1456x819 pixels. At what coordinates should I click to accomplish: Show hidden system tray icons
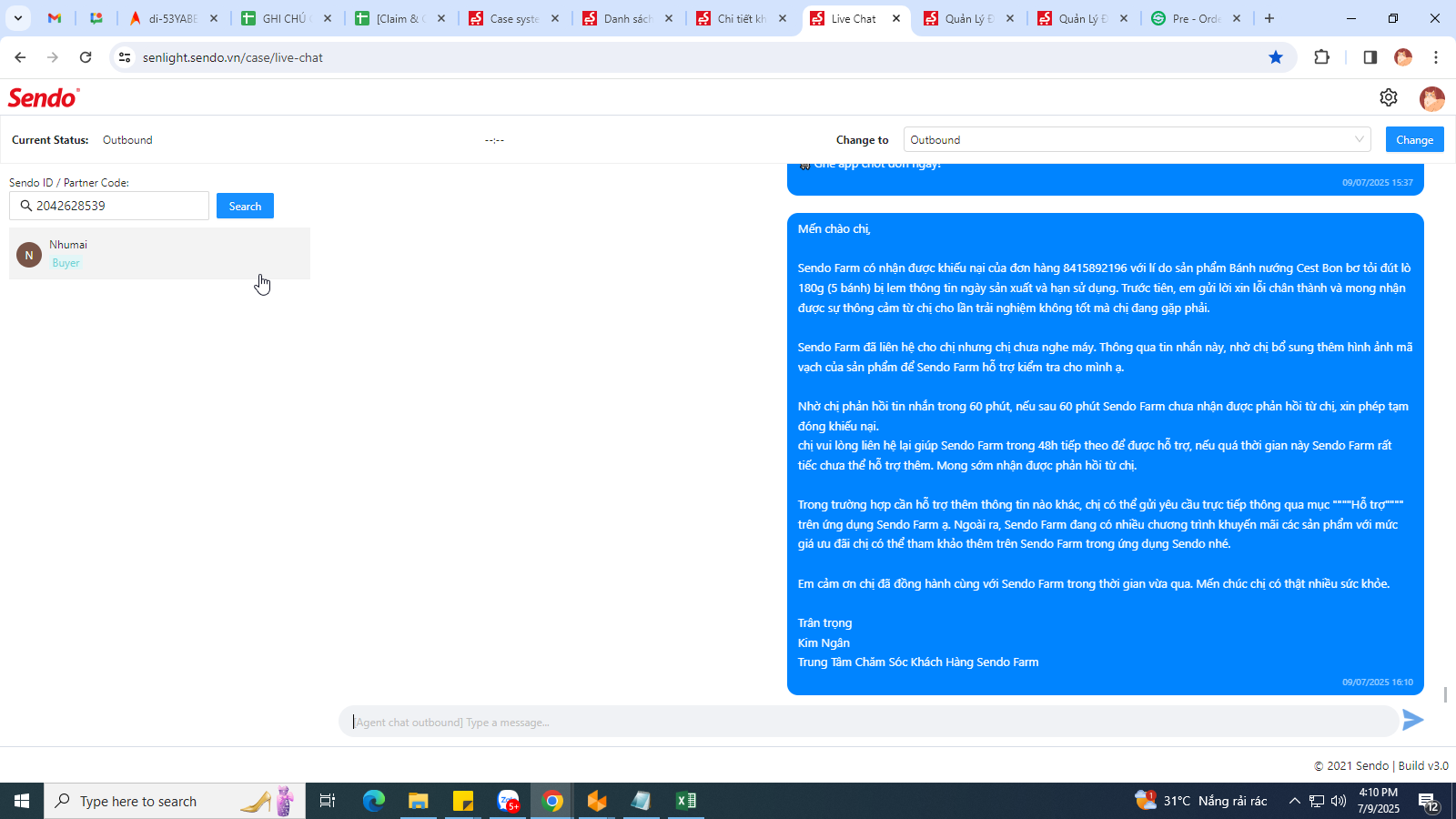(x=1294, y=801)
